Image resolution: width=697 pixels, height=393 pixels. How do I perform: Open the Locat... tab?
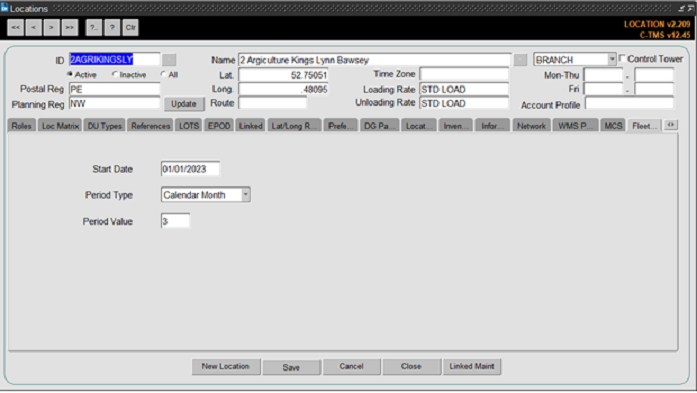[418, 126]
